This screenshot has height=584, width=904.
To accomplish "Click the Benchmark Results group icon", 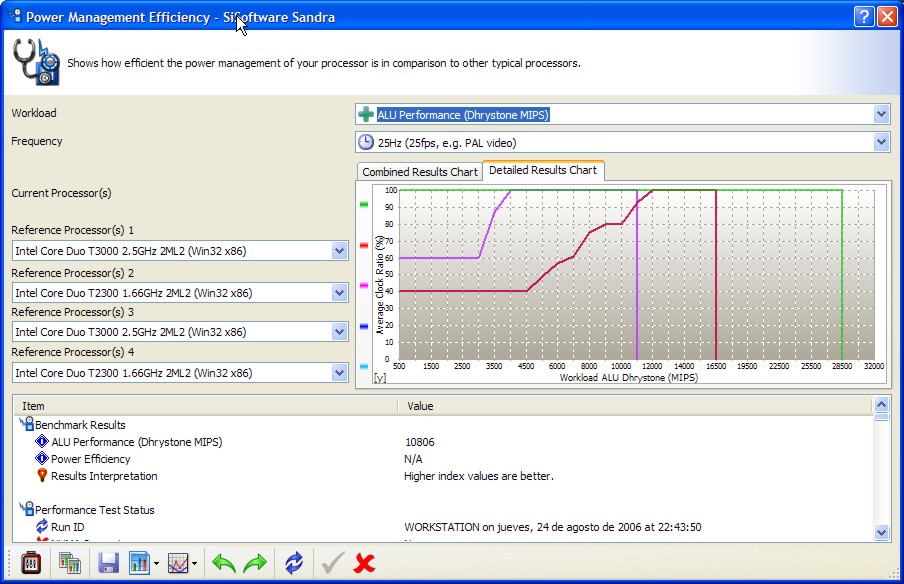I will click(x=26, y=424).
